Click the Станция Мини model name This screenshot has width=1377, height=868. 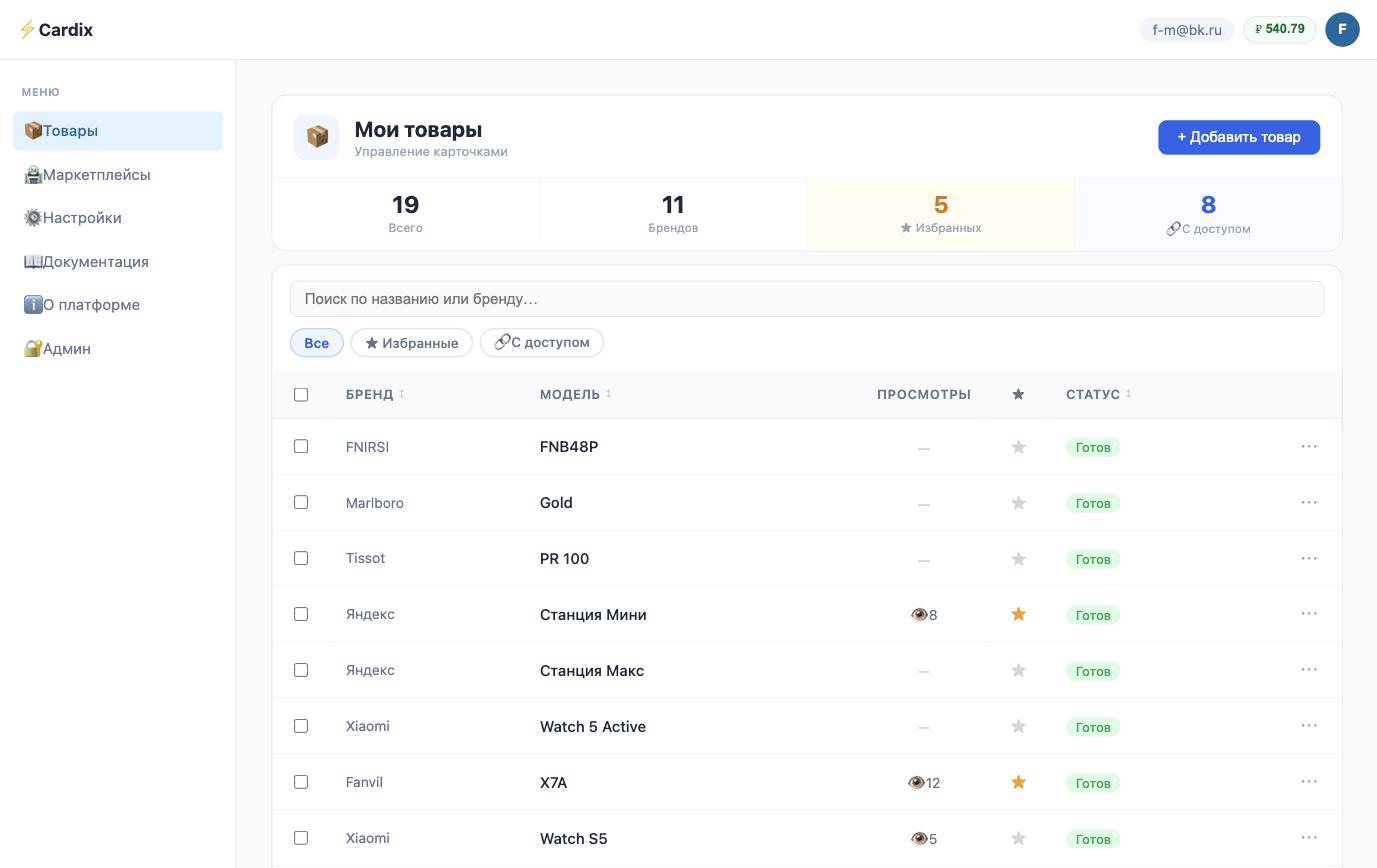point(593,615)
